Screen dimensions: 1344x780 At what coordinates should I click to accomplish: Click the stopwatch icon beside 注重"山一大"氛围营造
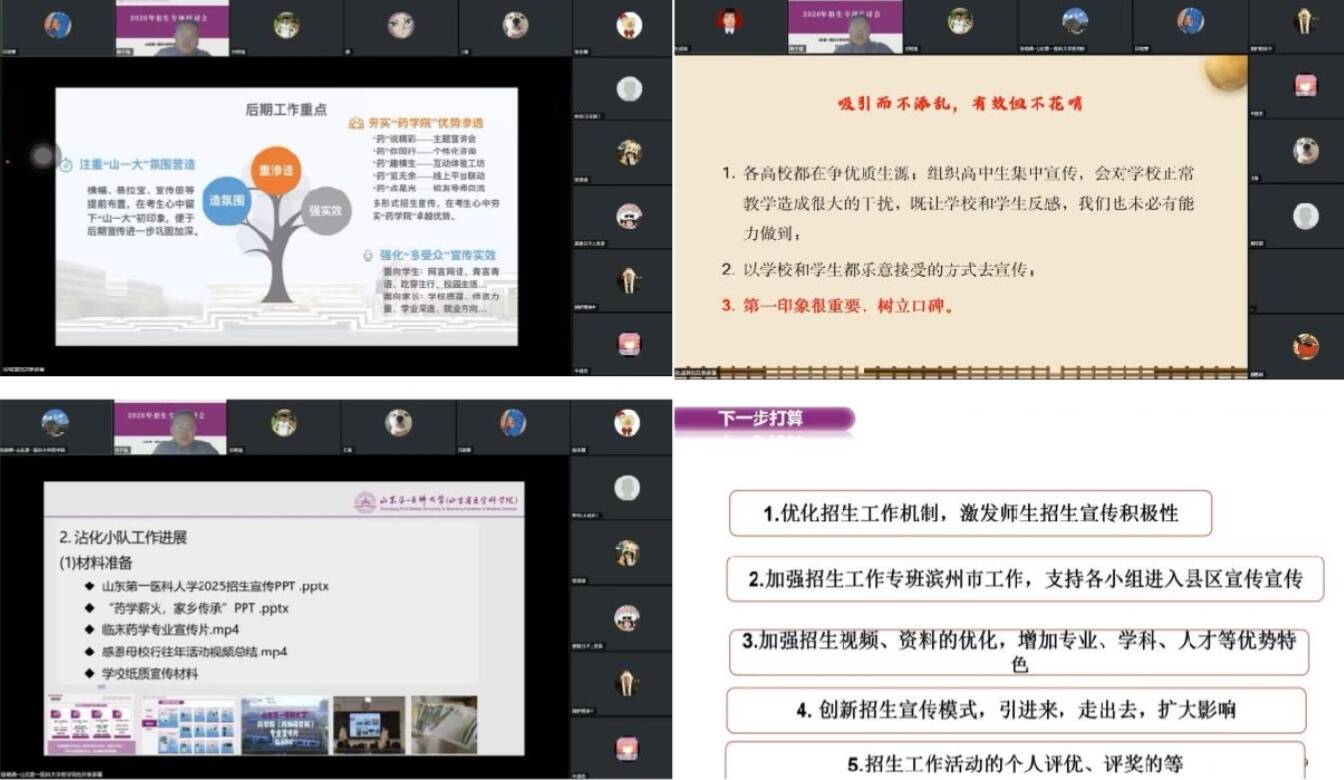[x=67, y=165]
